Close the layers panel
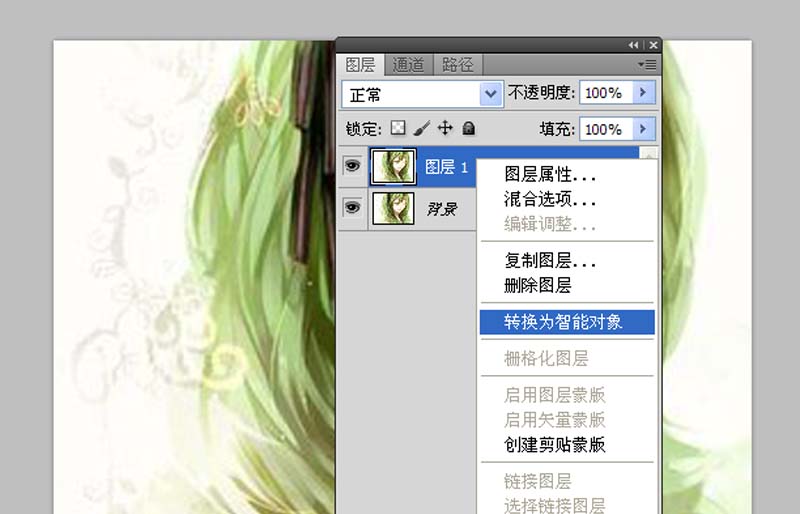This screenshot has width=800, height=514. click(x=653, y=45)
